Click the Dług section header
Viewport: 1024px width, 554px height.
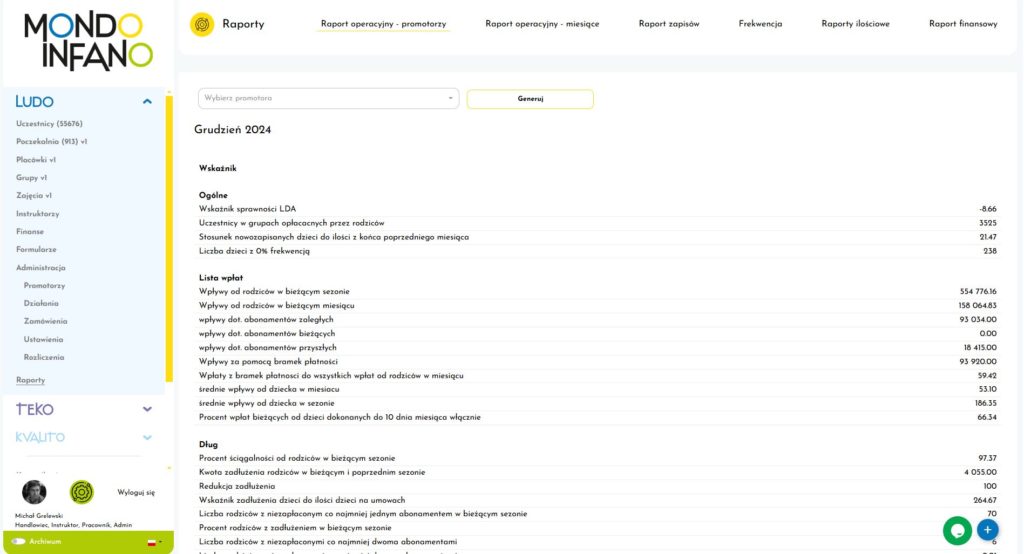208,444
